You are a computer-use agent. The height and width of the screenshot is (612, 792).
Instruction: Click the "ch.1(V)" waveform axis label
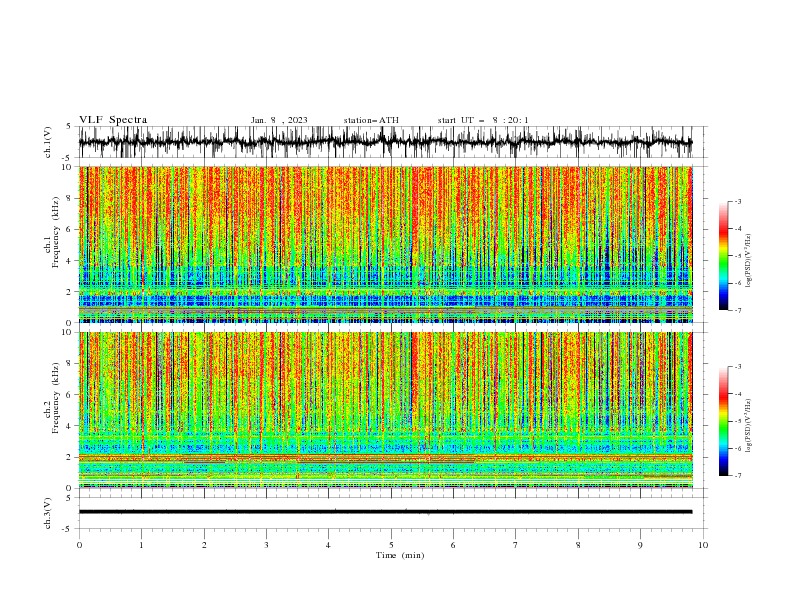[48, 142]
